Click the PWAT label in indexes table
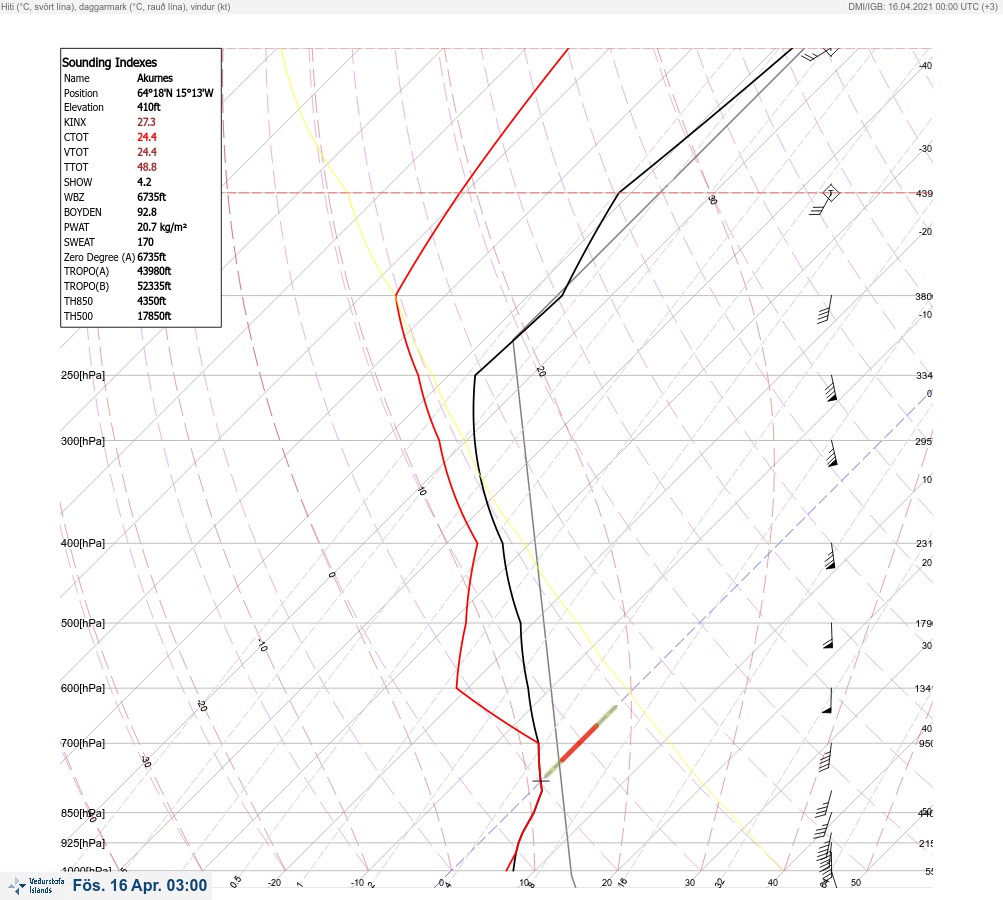This screenshot has height=900, width=1003. click(77, 227)
